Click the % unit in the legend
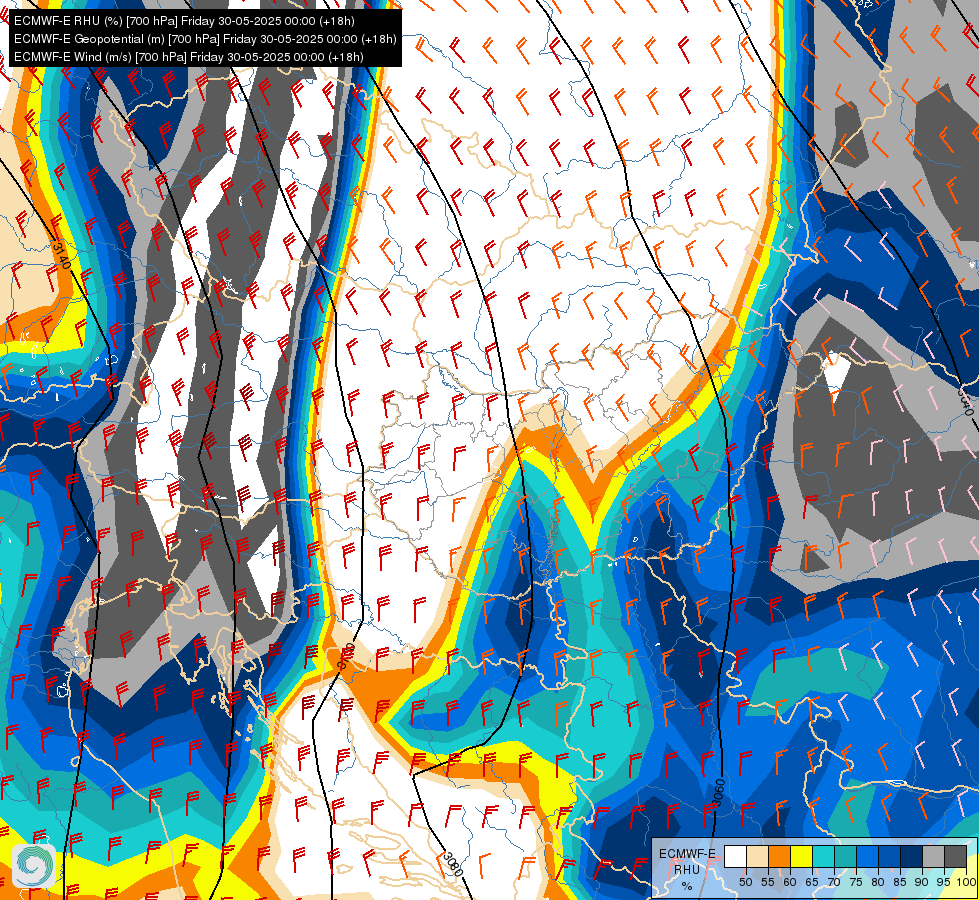This screenshot has width=979, height=900. point(687,886)
